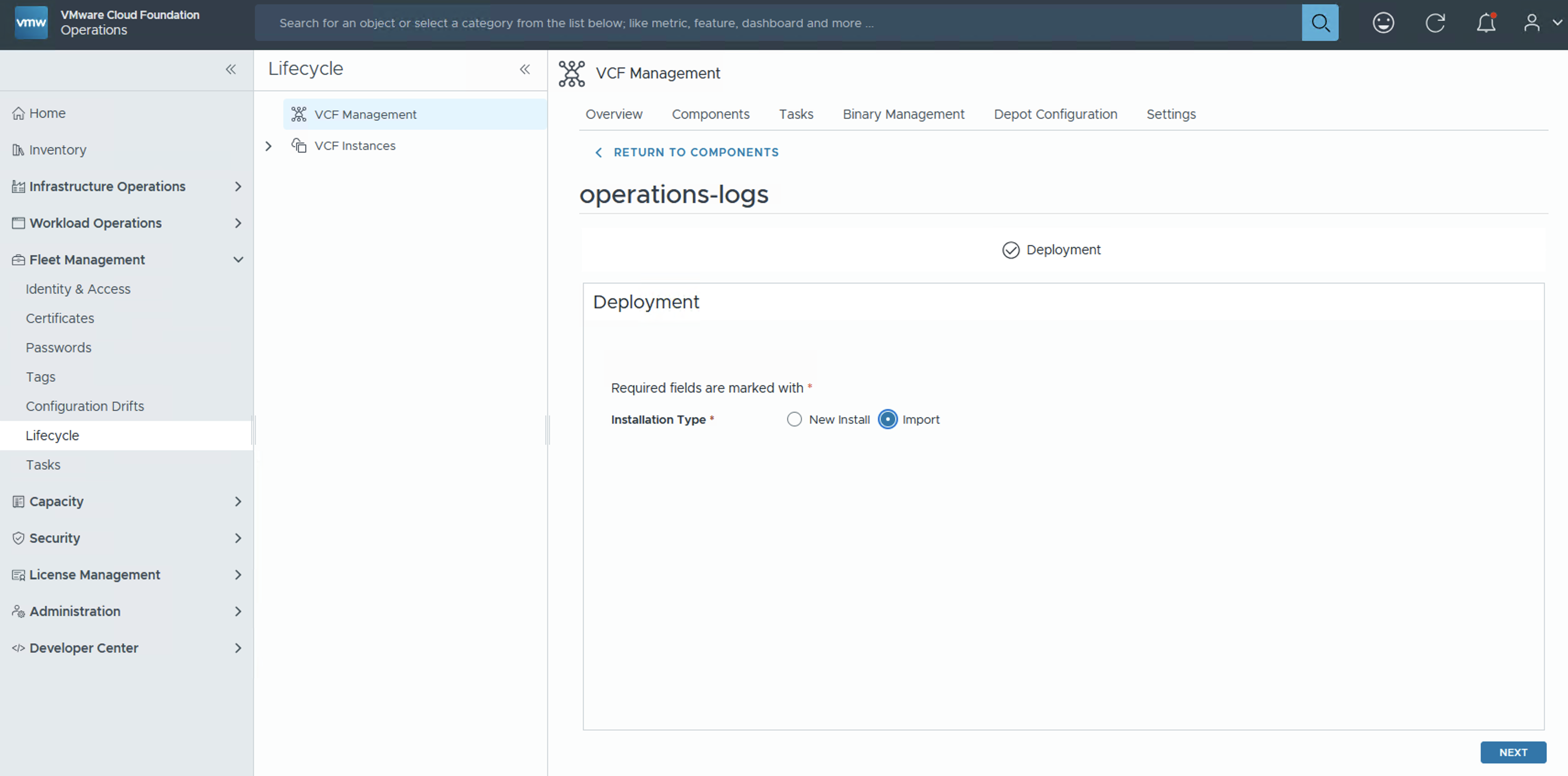Select the Import radio button

click(888, 419)
